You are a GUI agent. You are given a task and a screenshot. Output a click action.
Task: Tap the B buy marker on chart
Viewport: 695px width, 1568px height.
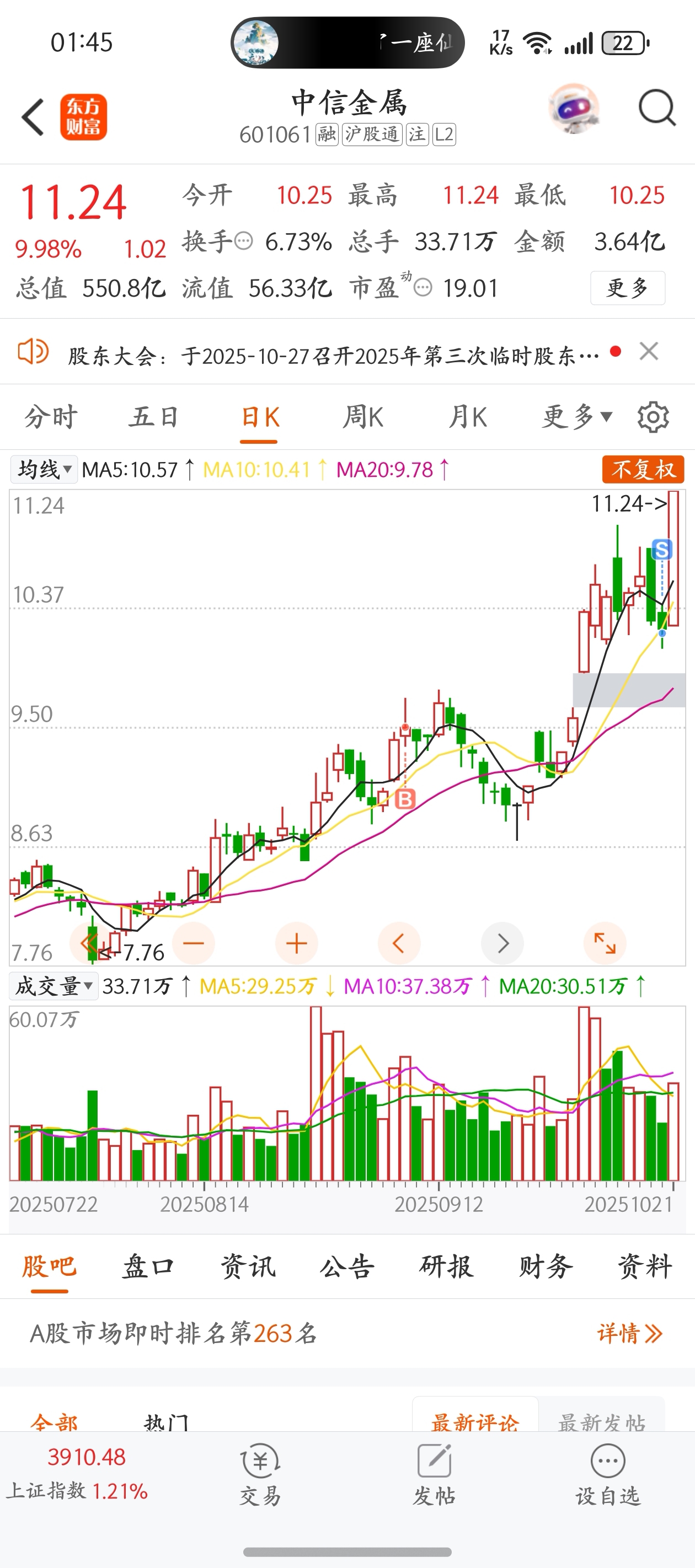(x=405, y=798)
